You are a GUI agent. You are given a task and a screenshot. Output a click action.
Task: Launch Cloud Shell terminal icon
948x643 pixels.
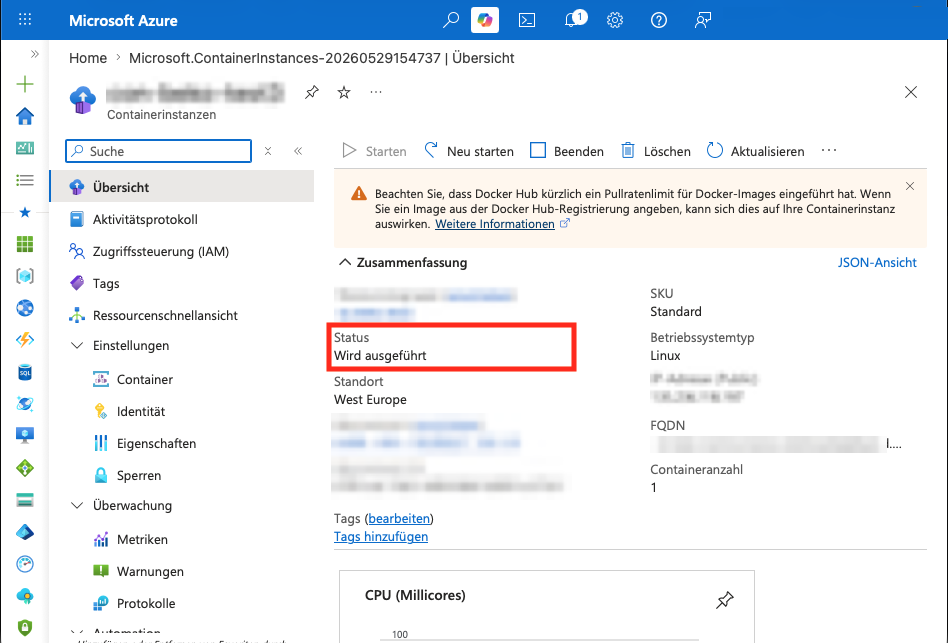point(527,20)
